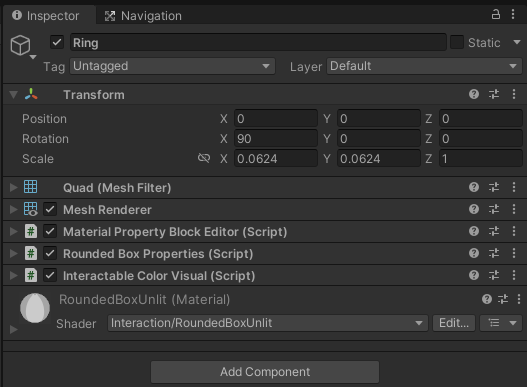Image resolution: width=527 pixels, height=387 pixels.
Task: Open Transform help reference
Action: click(474, 94)
